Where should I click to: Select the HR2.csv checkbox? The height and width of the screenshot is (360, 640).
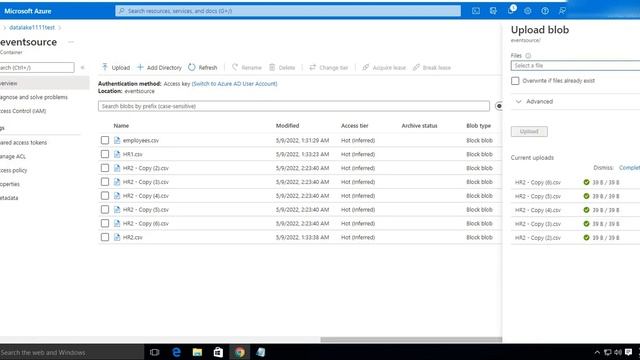tap(105, 237)
